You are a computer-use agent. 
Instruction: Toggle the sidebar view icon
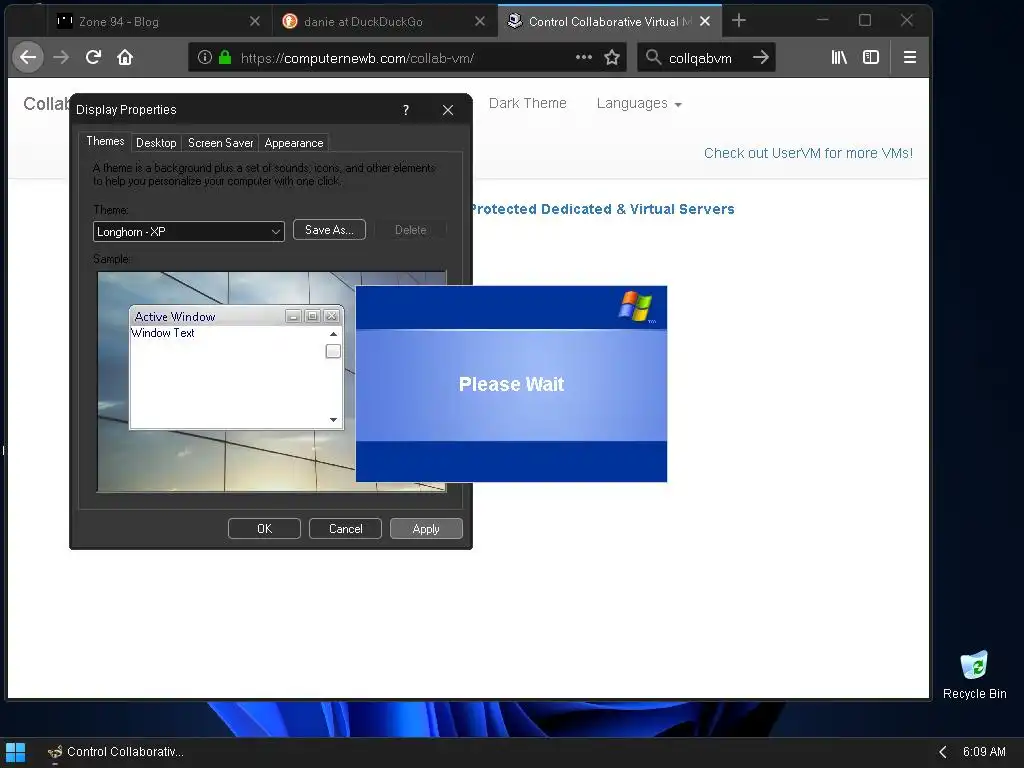(871, 57)
